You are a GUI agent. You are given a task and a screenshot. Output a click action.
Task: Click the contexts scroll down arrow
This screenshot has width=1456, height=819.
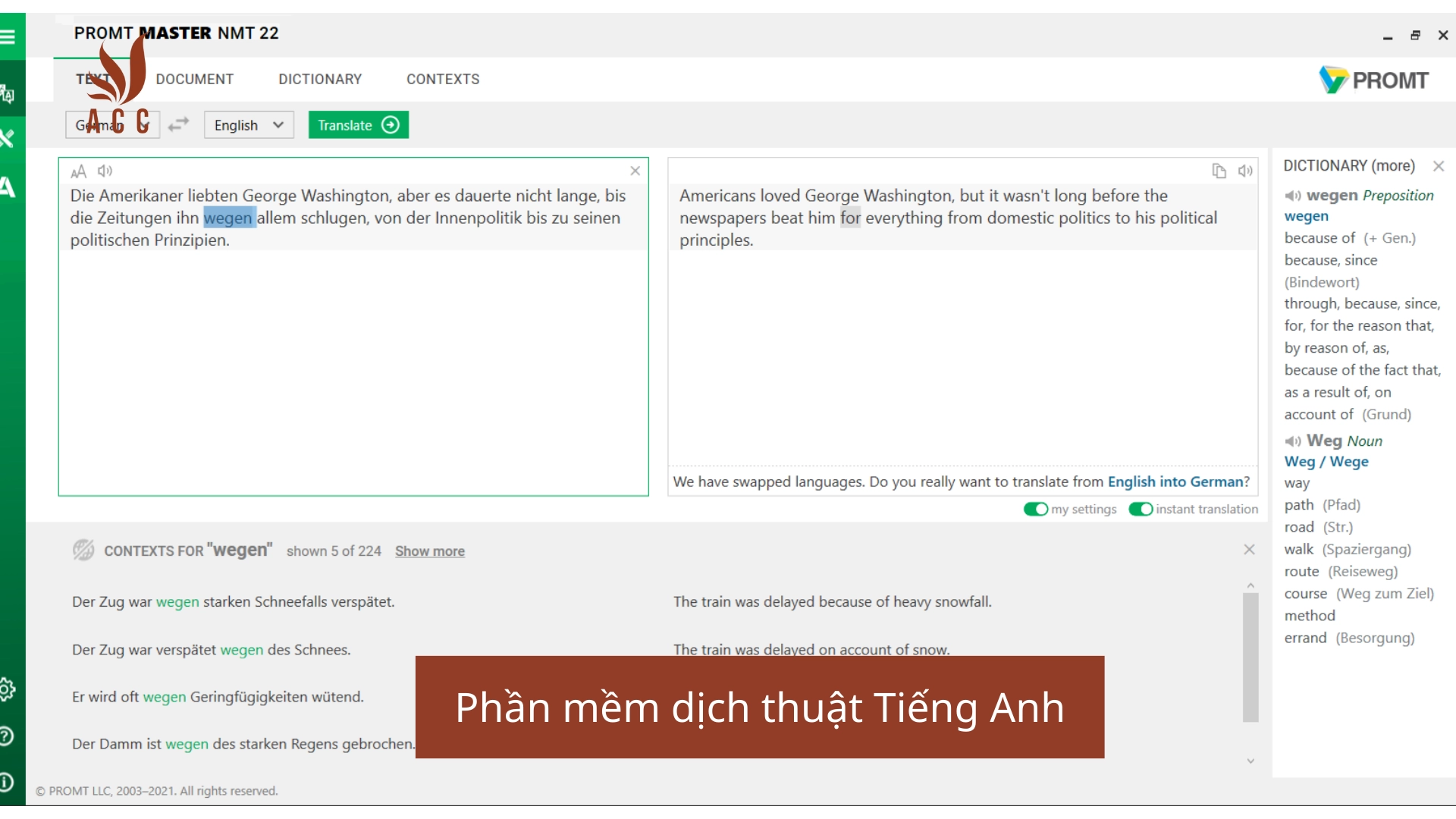point(1250,761)
